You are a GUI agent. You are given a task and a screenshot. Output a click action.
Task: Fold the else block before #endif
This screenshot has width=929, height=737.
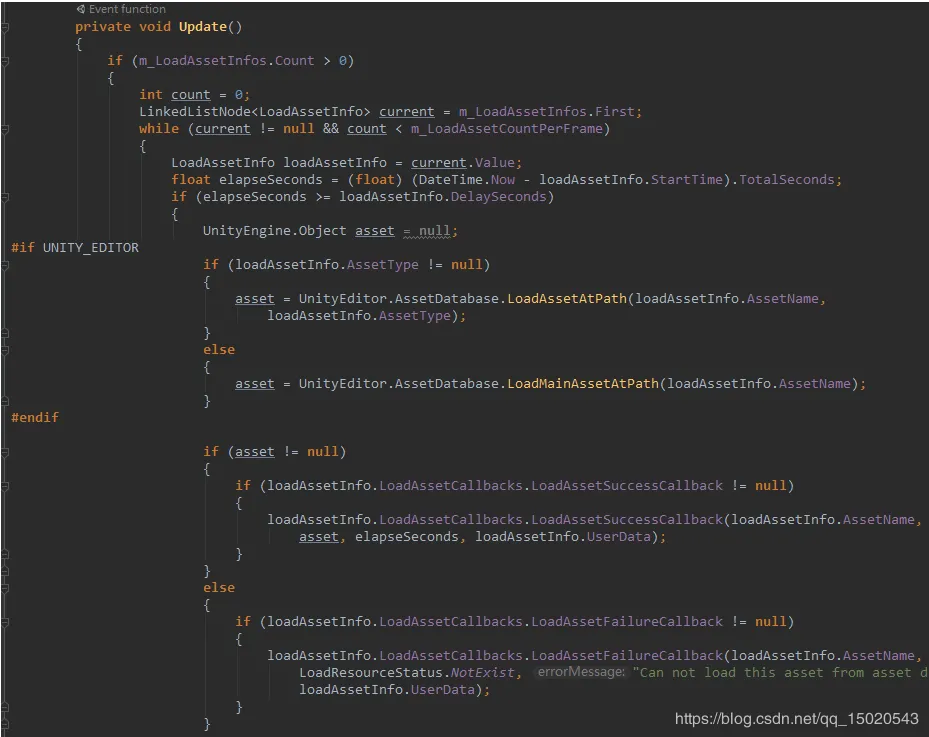click(x=5, y=350)
